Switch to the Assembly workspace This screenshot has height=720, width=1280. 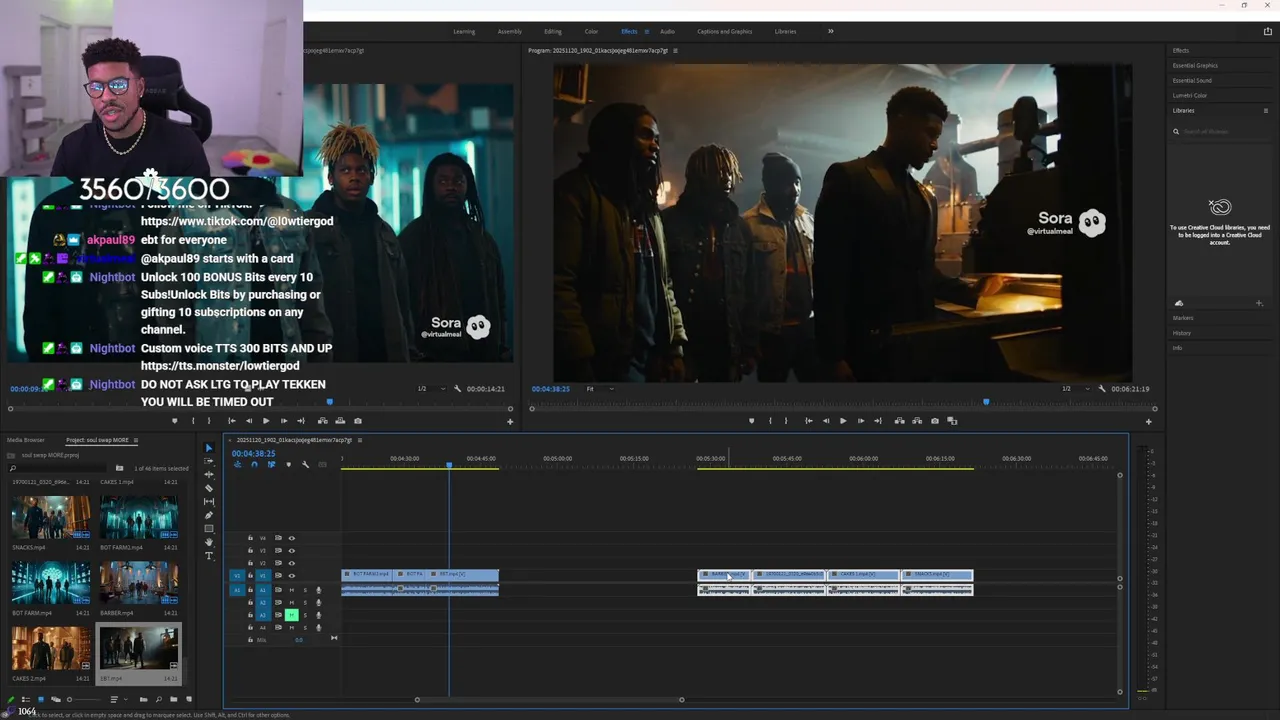pyautogui.click(x=510, y=32)
